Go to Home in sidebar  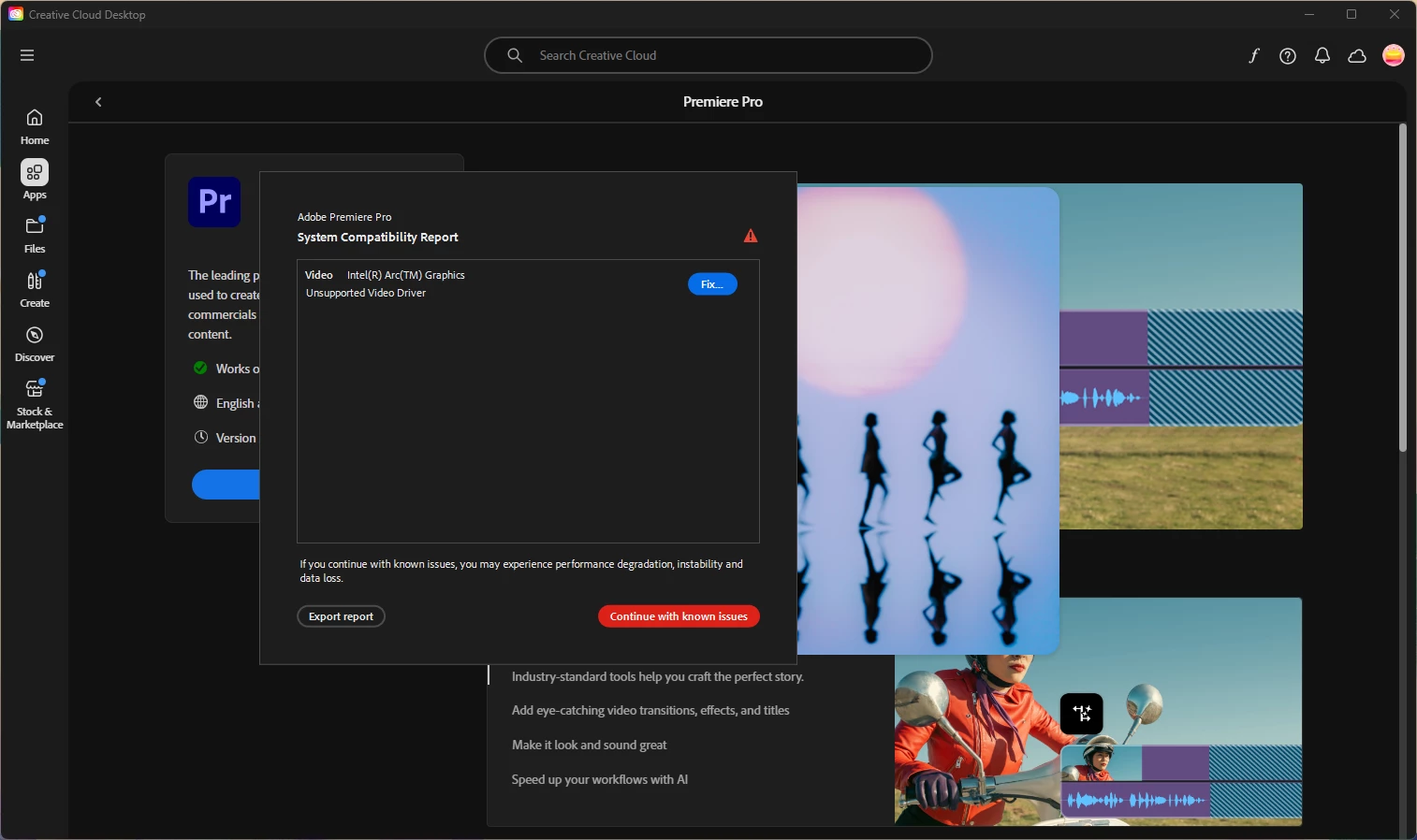35,127
